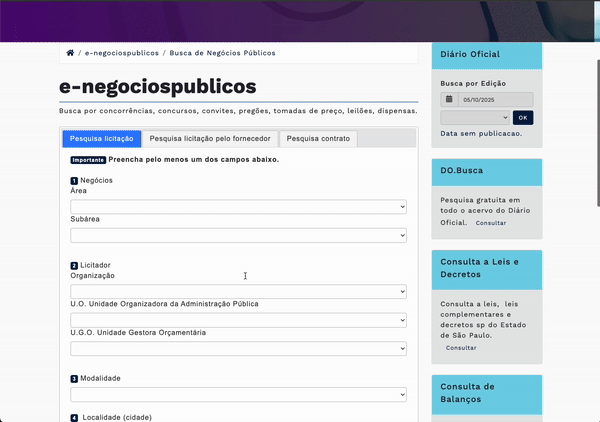Expand the U.O. Unidade Organizadora dropdown
This screenshot has width=600, height=422.
click(238, 320)
